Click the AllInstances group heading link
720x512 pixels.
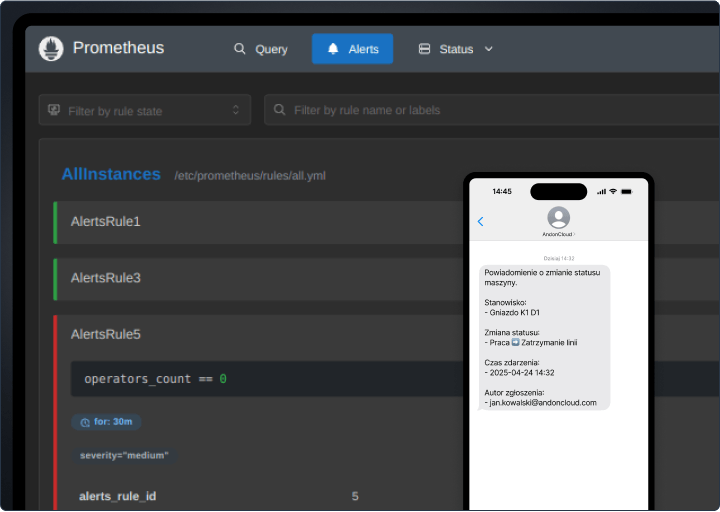pyautogui.click(x=111, y=174)
